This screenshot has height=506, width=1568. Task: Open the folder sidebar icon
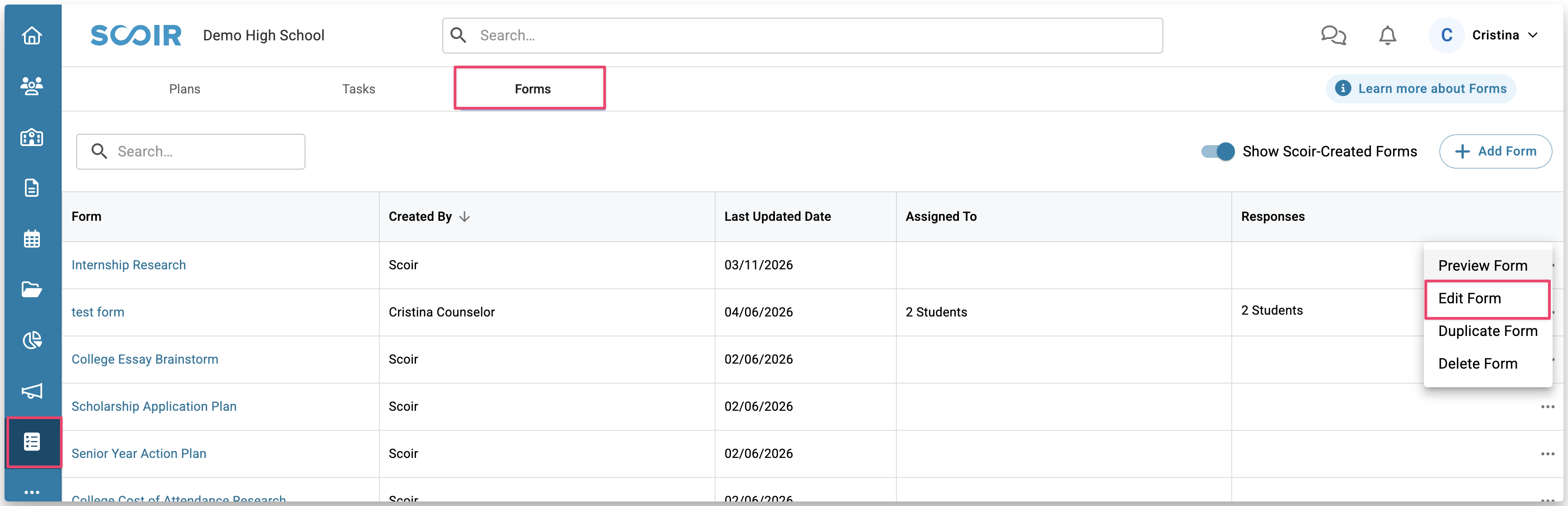click(x=32, y=289)
